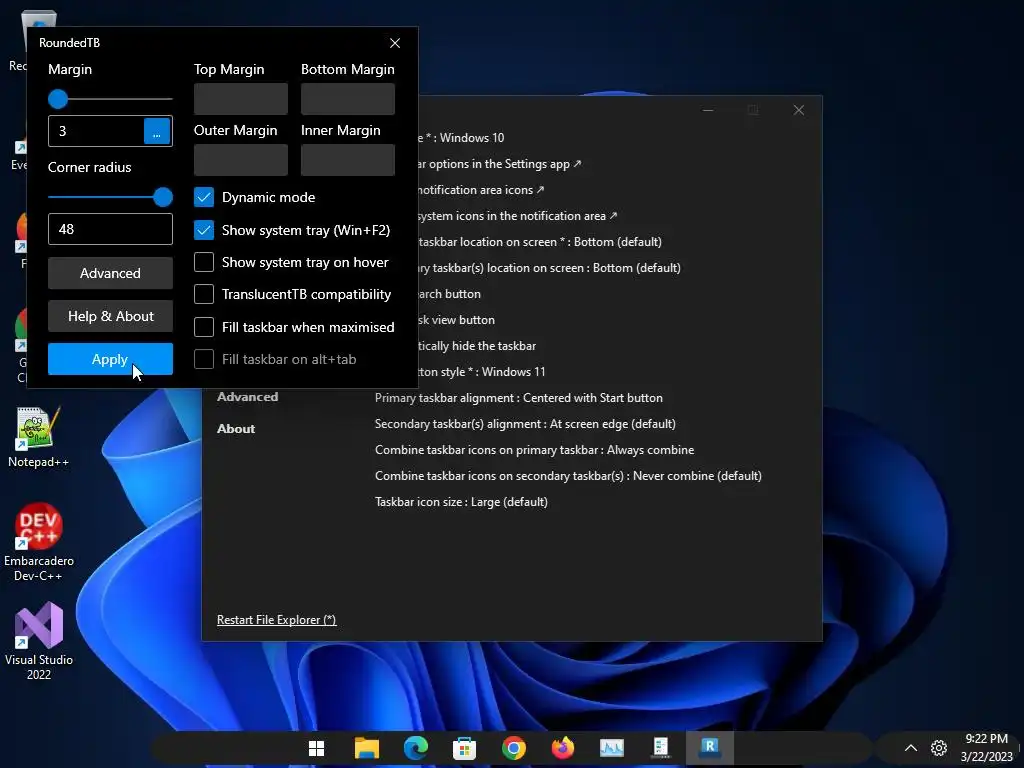Change taskbar style Windows 10 setting
The height and width of the screenshot is (768, 1024).
[461, 138]
